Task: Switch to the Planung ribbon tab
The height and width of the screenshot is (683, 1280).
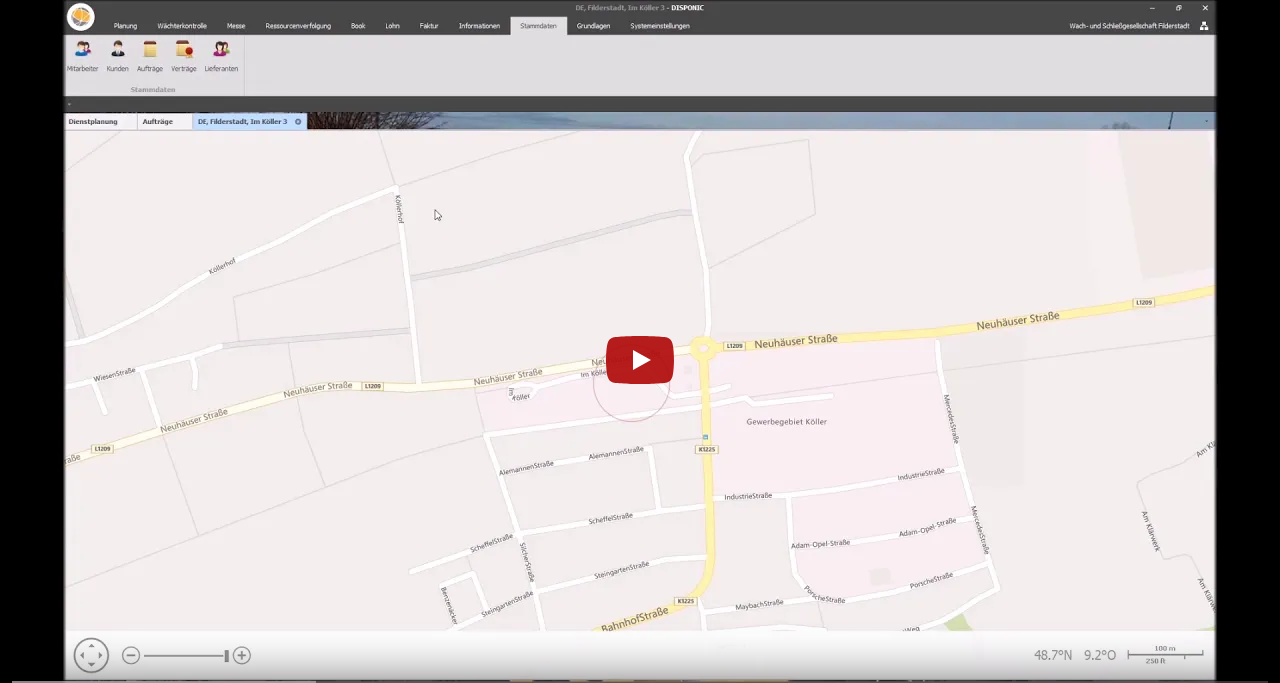Action: (x=125, y=26)
